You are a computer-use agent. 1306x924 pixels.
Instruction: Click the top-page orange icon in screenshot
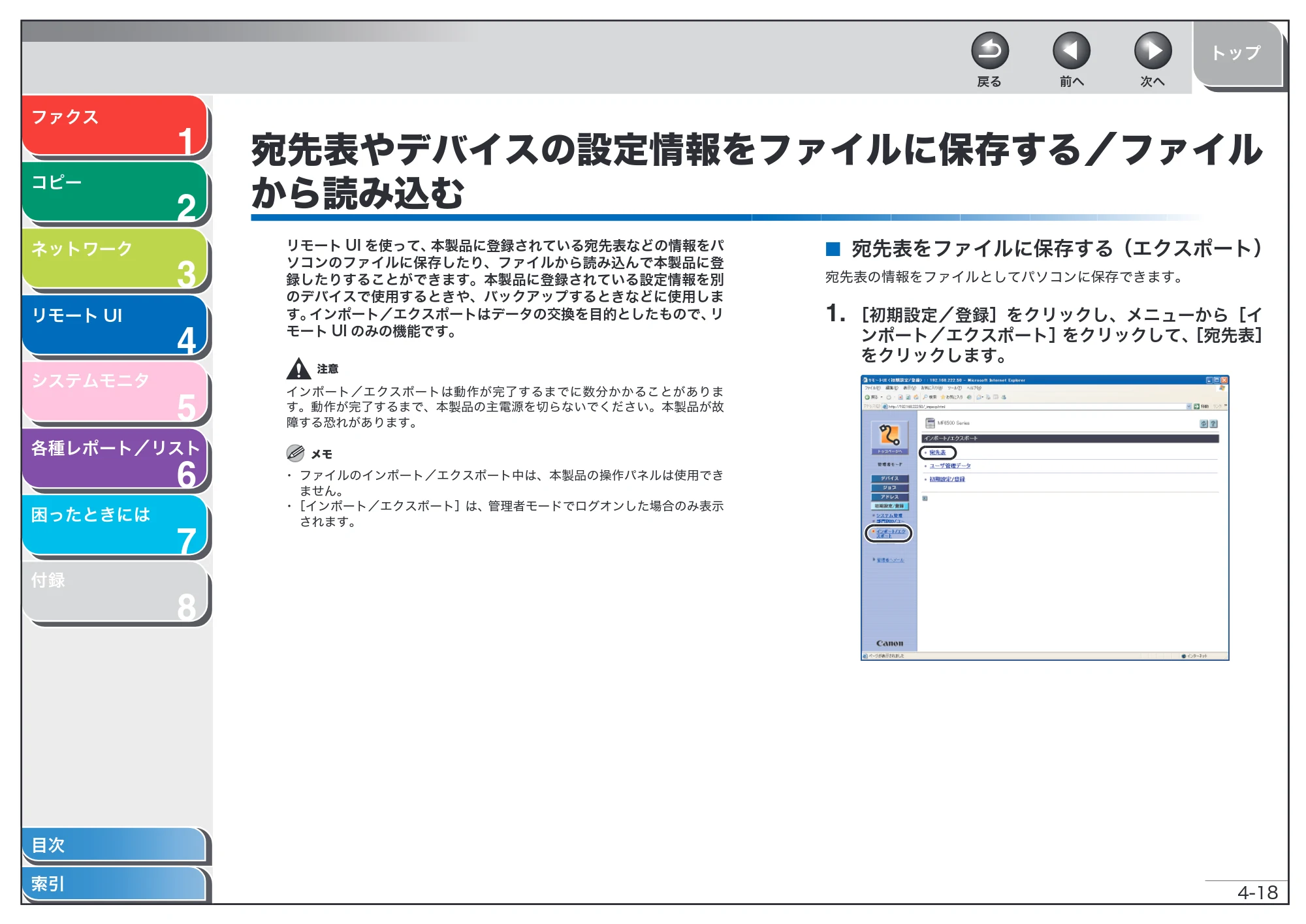[x=889, y=437]
